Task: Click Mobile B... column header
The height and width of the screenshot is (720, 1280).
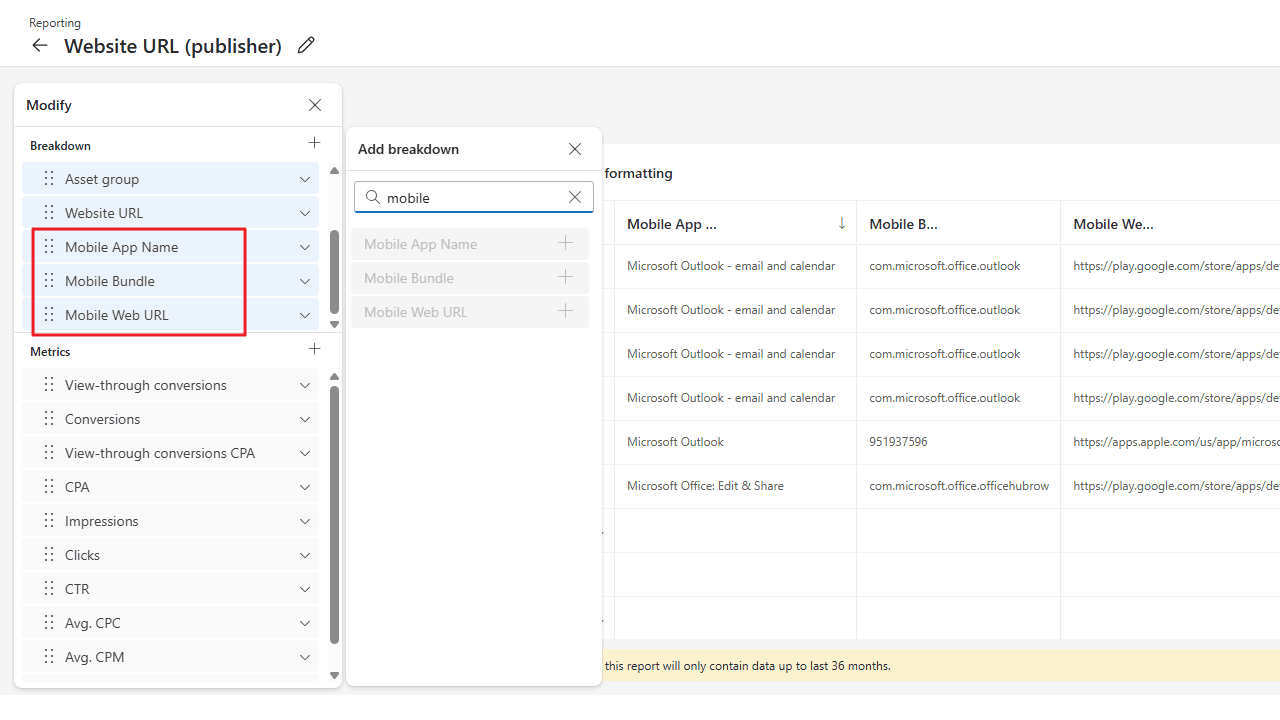Action: pos(958,223)
